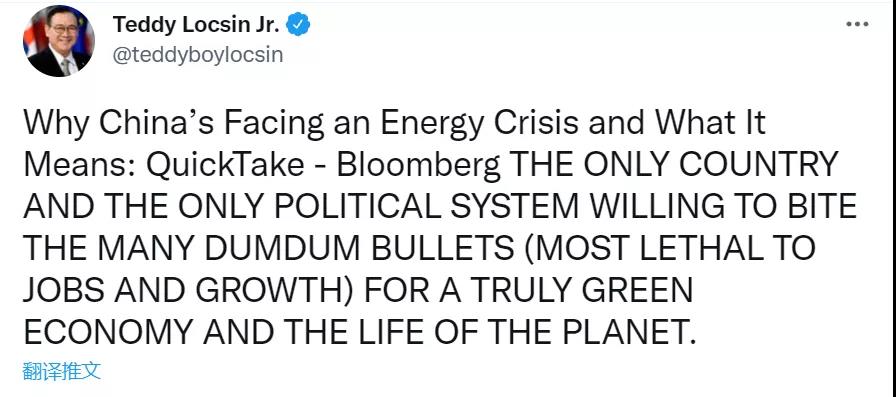Click the 翻译推文 translate tweet link
The height and width of the screenshot is (397, 896).
click(62, 371)
